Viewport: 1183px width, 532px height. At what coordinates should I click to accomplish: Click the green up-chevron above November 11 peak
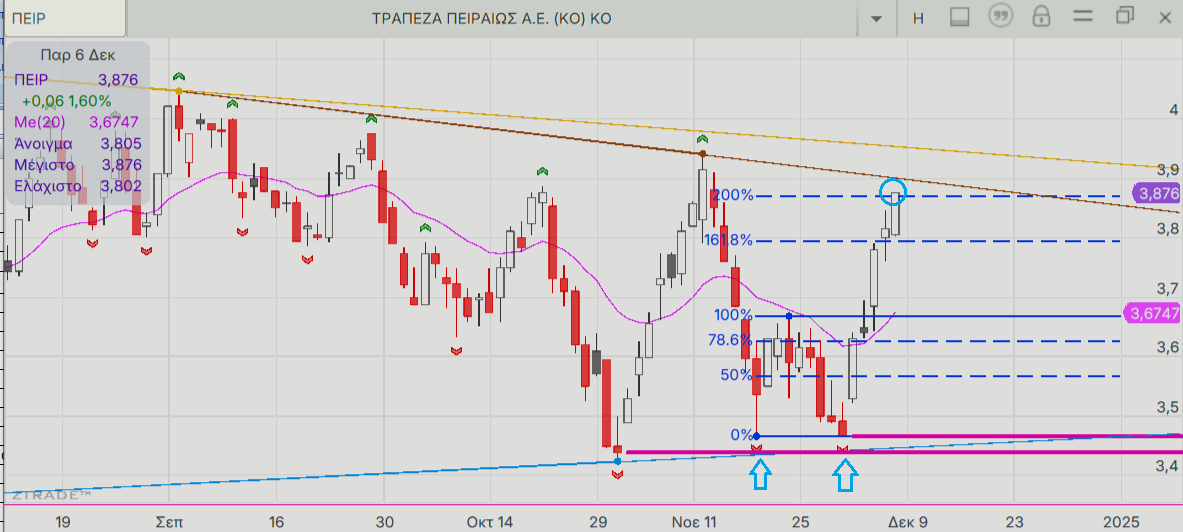(702, 139)
